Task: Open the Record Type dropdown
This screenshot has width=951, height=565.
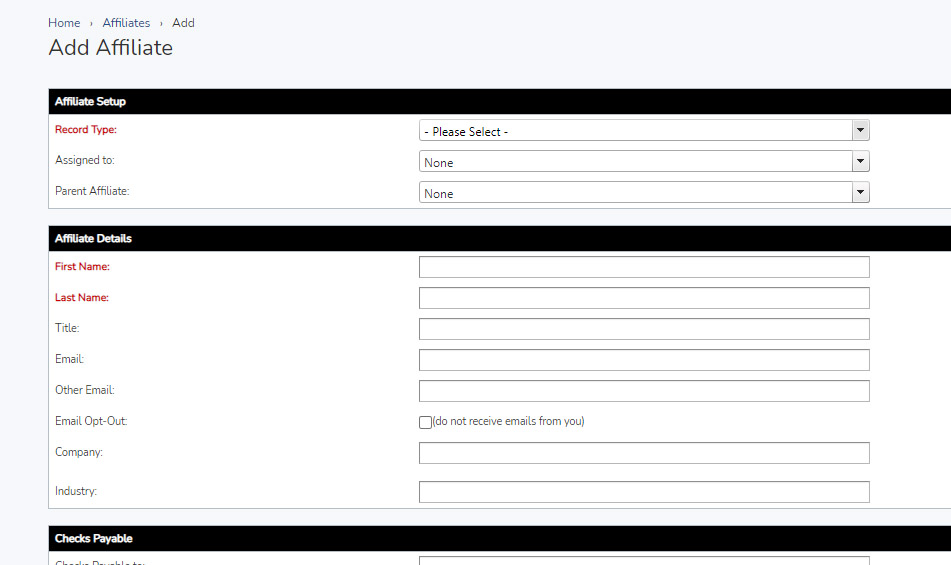Action: tap(643, 131)
